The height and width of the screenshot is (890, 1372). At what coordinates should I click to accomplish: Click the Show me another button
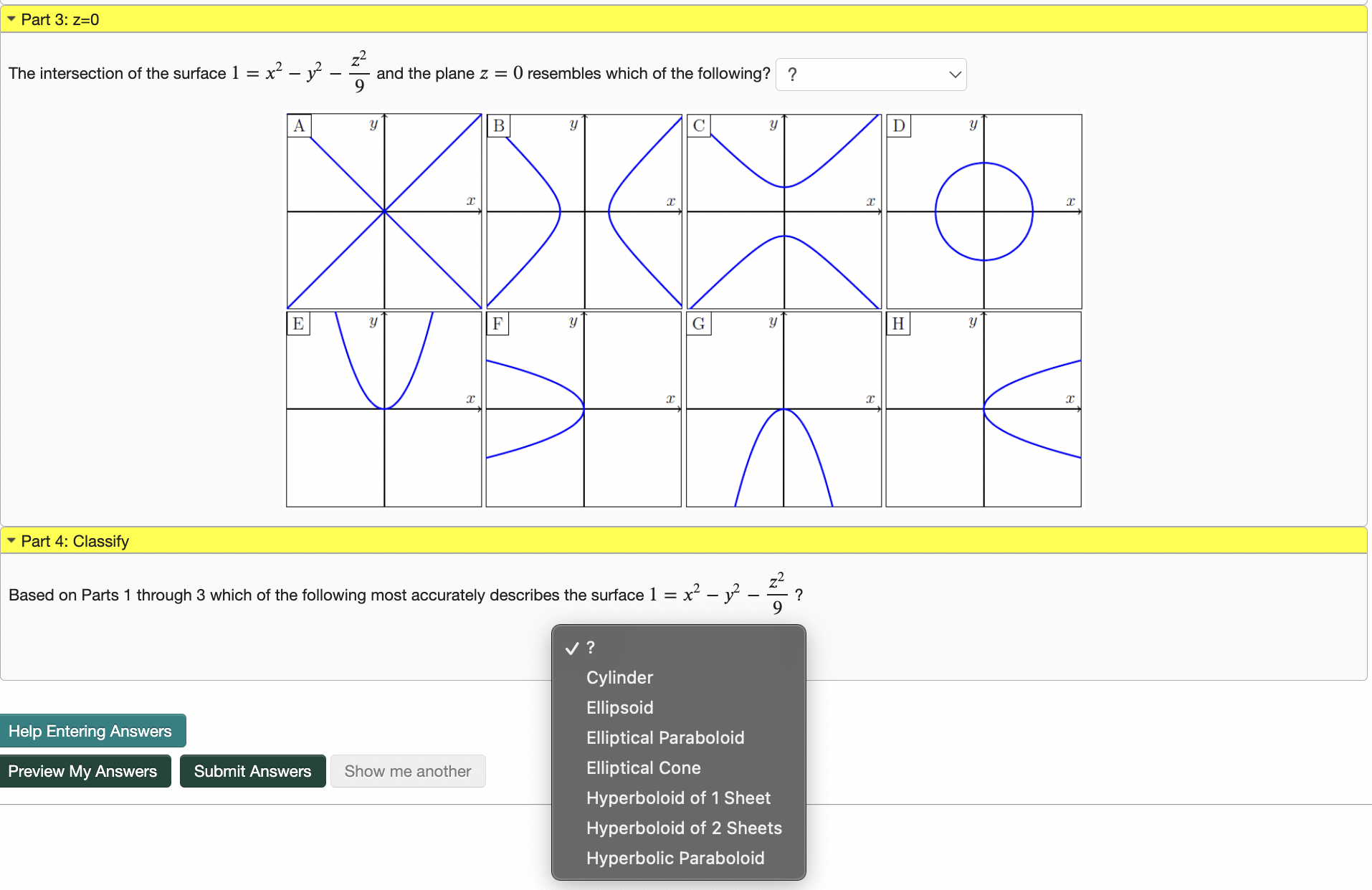(408, 771)
